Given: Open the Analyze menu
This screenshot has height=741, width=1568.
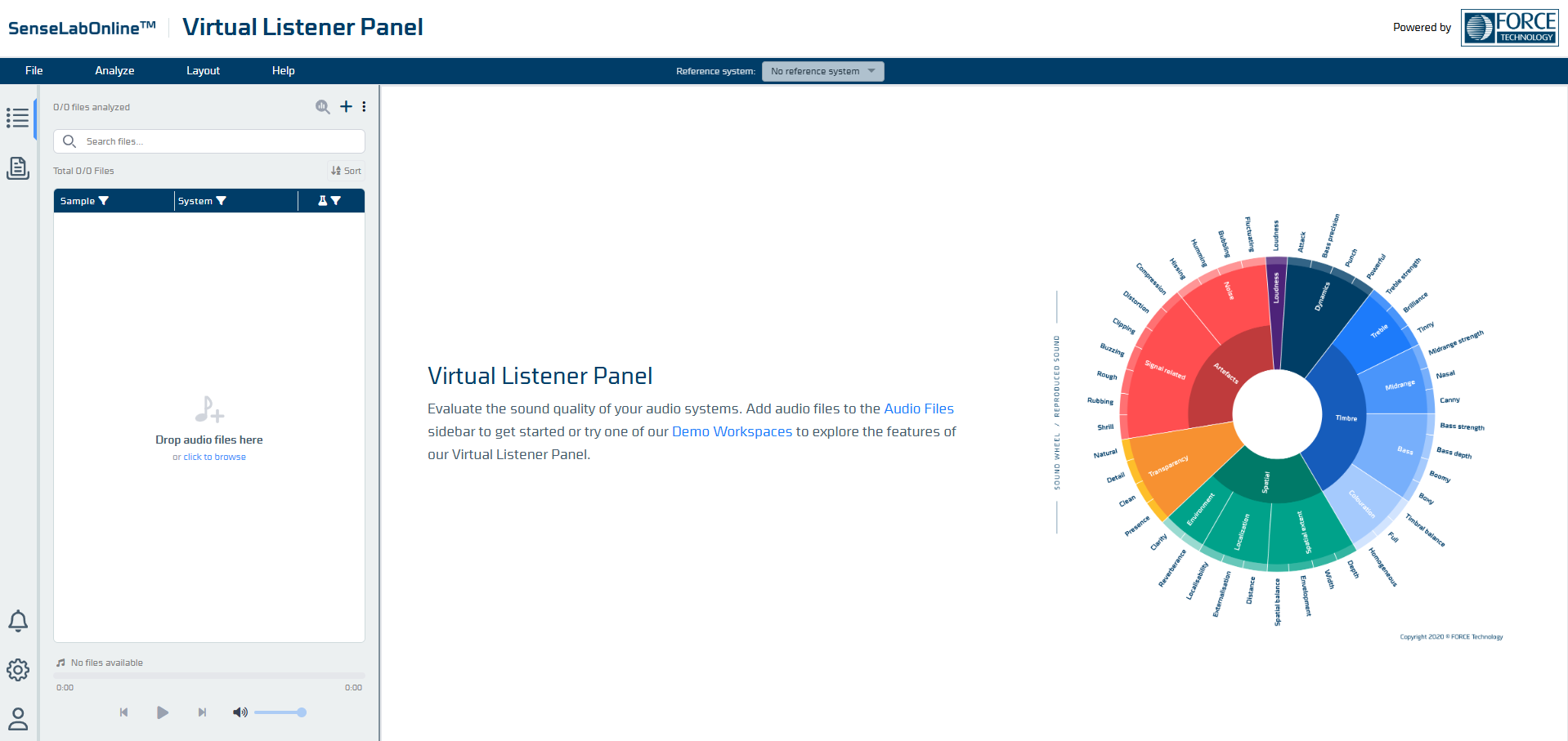Looking at the screenshot, I should tap(114, 71).
